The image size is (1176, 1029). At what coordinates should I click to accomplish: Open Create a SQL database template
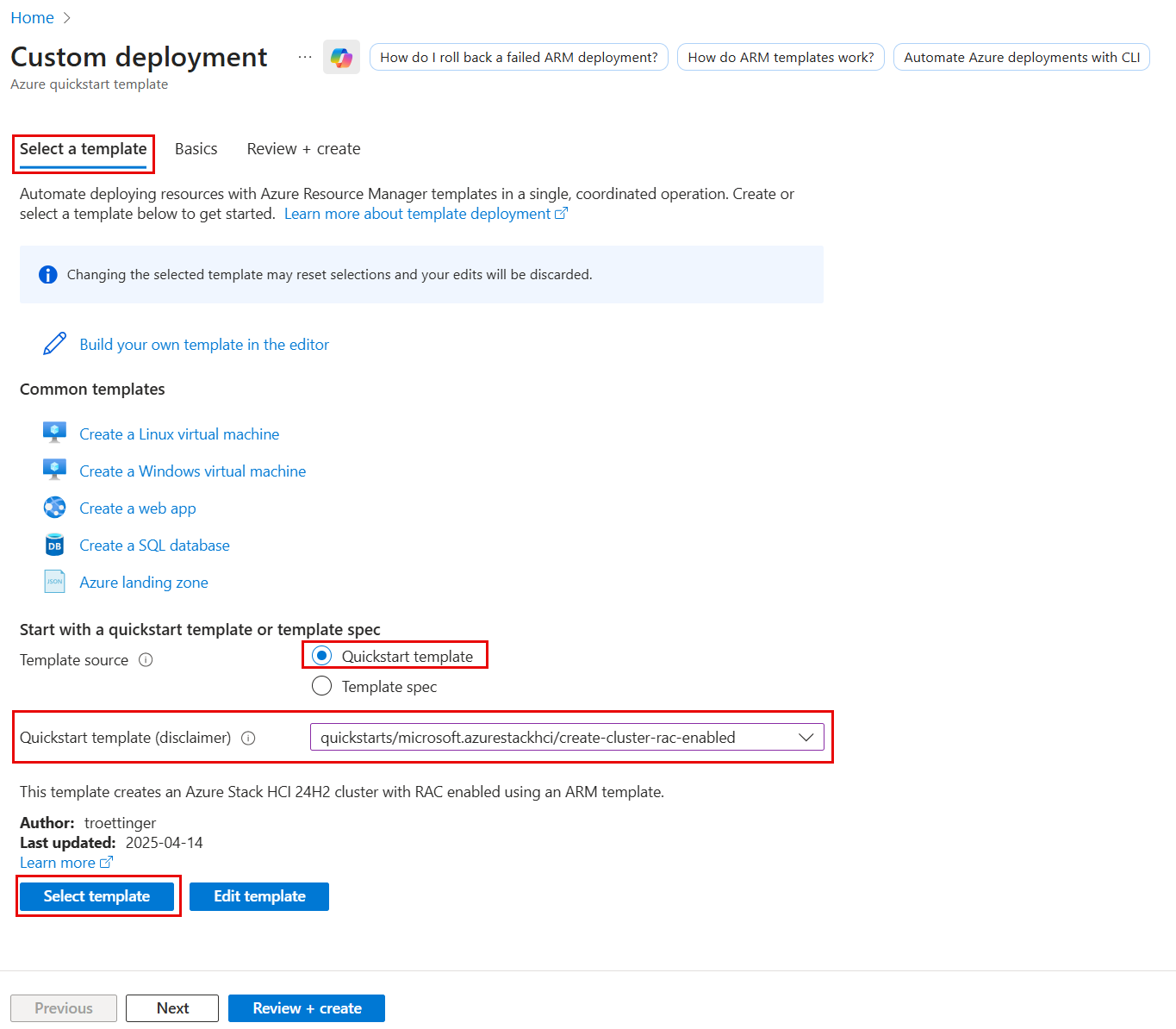[x=154, y=546]
